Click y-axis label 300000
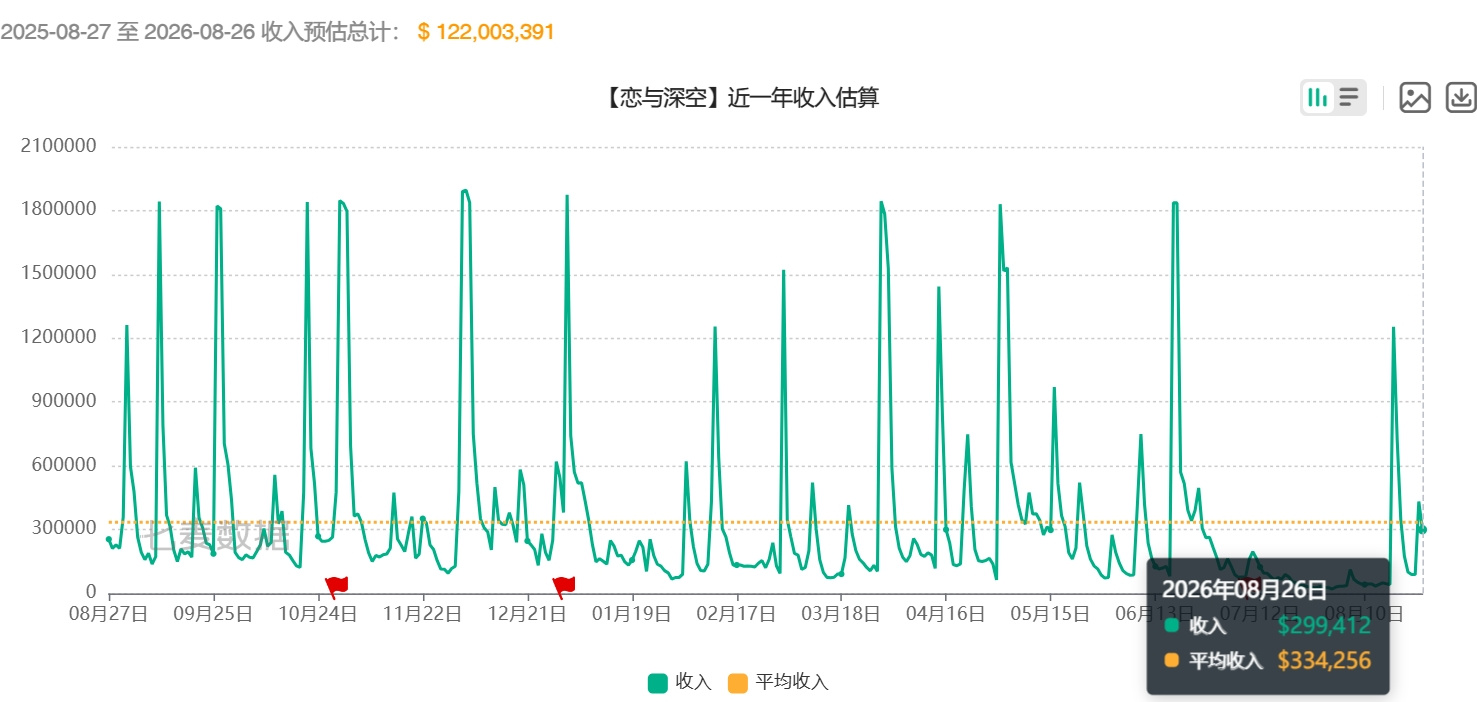This screenshot has height=702, width=1477. tap(63, 529)
